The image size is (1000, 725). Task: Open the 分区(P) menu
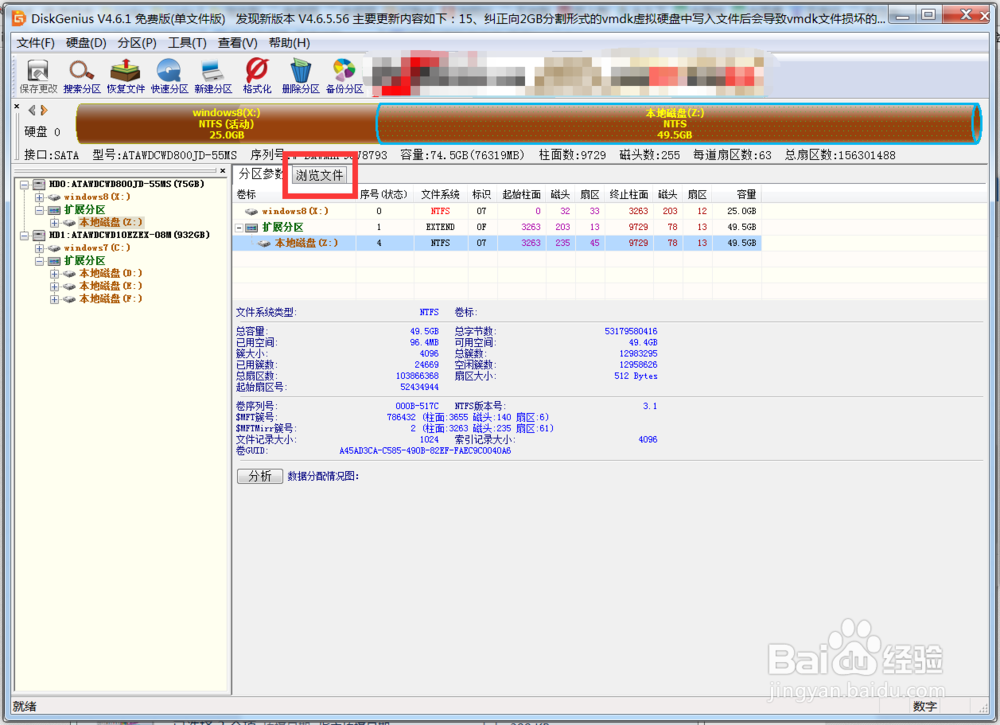[x=136, y=43]
